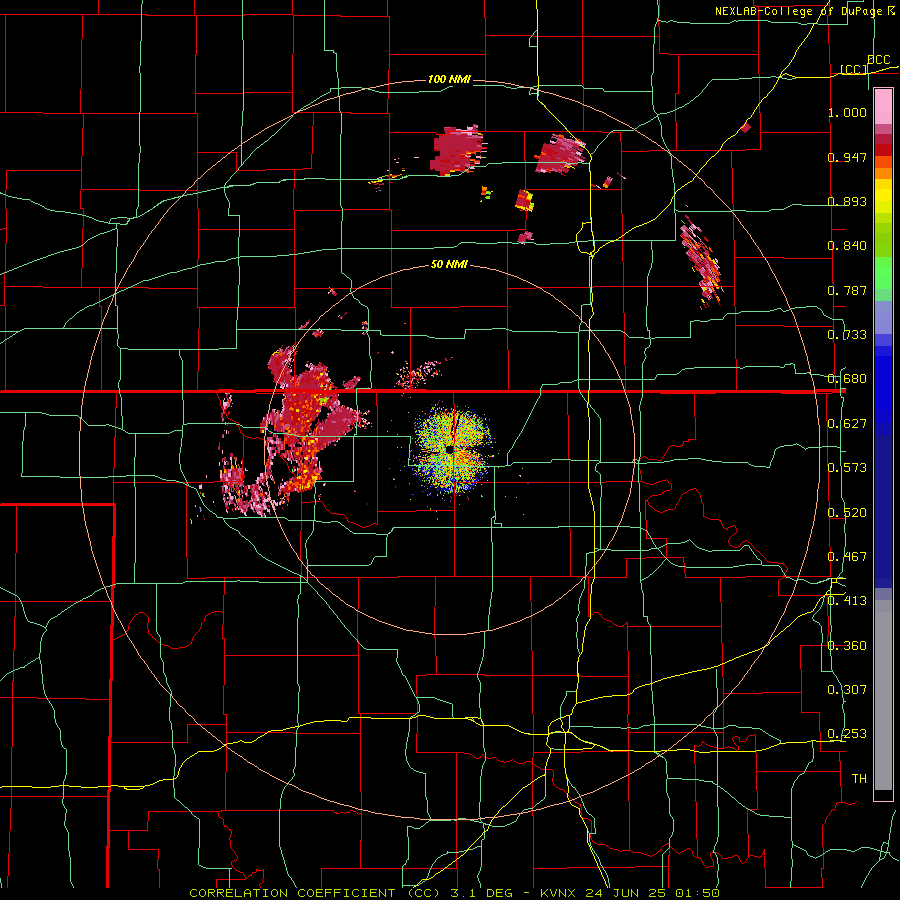Click the black radar site dot at center
This screenshot has height=900, width=900.
449,449
